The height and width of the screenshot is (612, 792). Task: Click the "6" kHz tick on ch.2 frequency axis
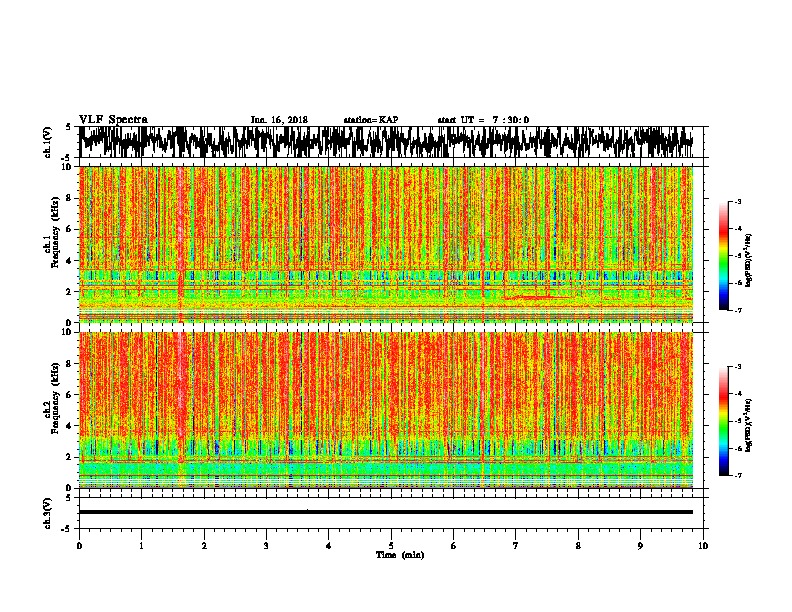(71, 395)
